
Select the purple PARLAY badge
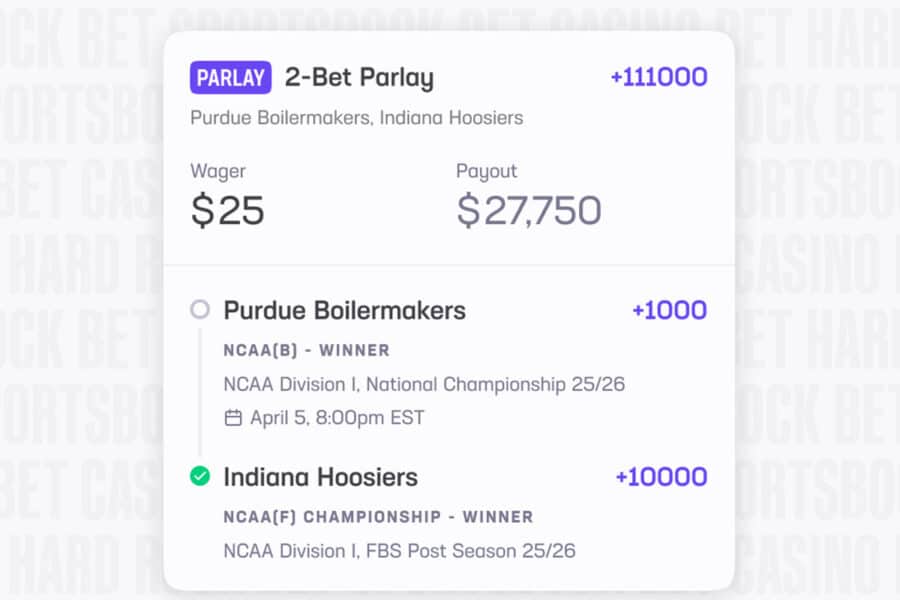coord(229,77)
